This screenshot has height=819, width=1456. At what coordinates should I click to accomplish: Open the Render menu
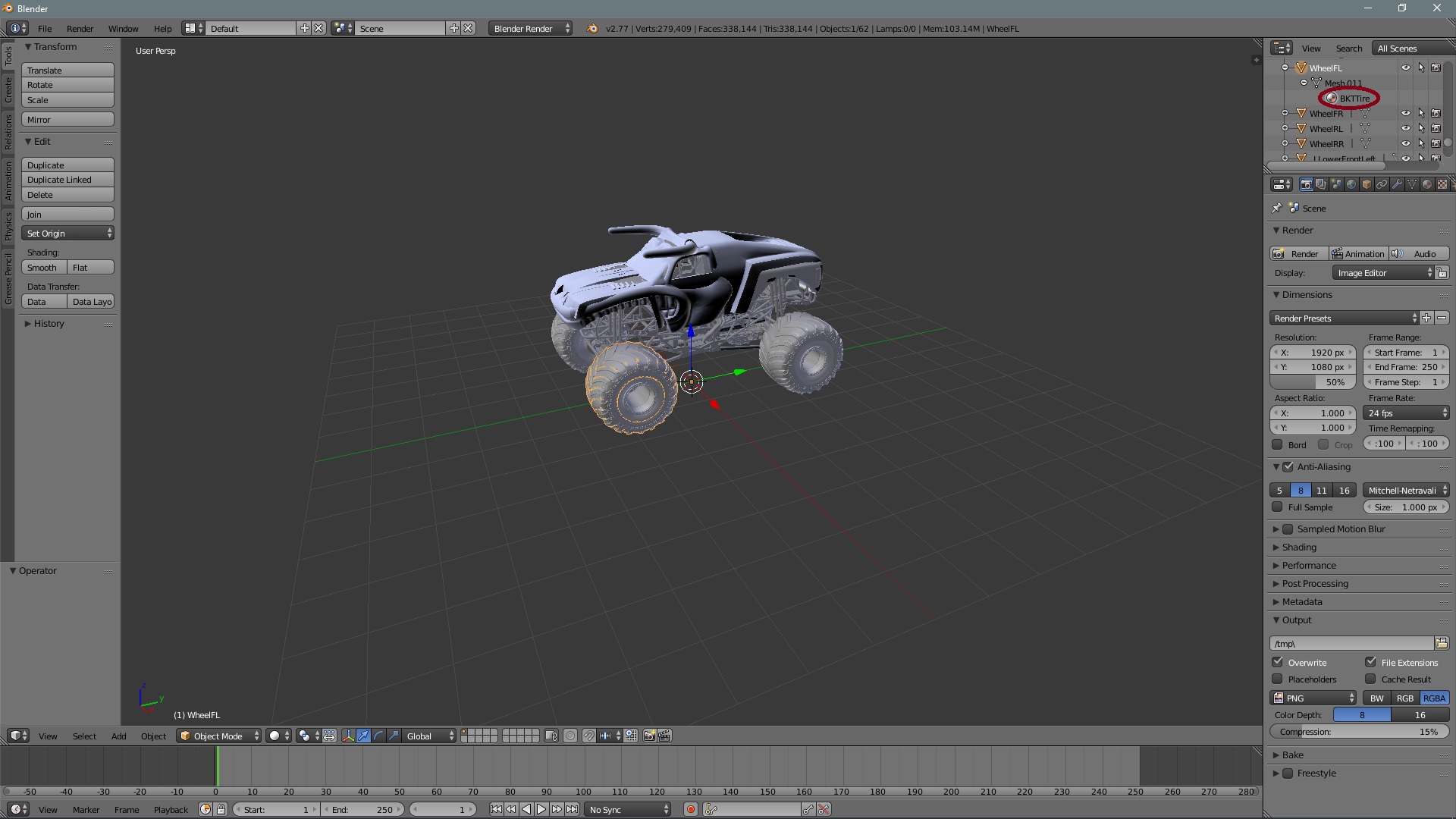point(80,29)
